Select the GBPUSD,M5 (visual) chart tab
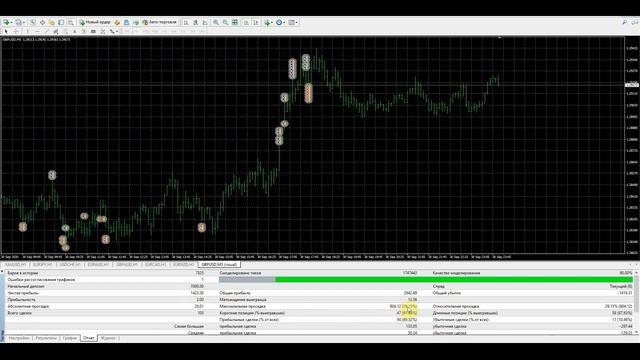640x360 pixels. 219,264
